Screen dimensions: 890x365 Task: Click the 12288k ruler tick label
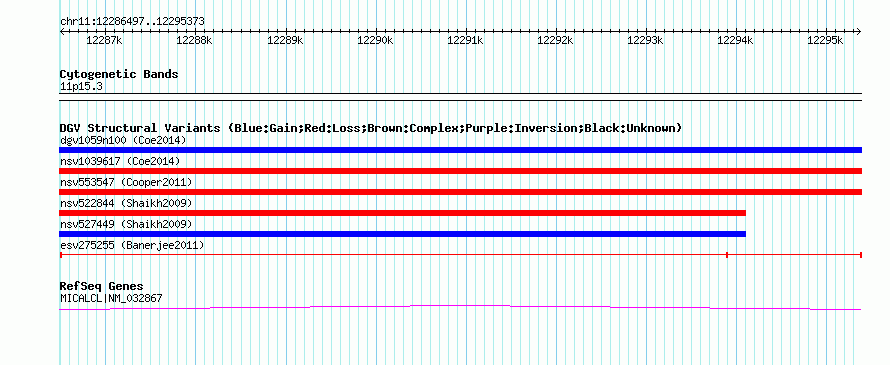pos(194,40)
